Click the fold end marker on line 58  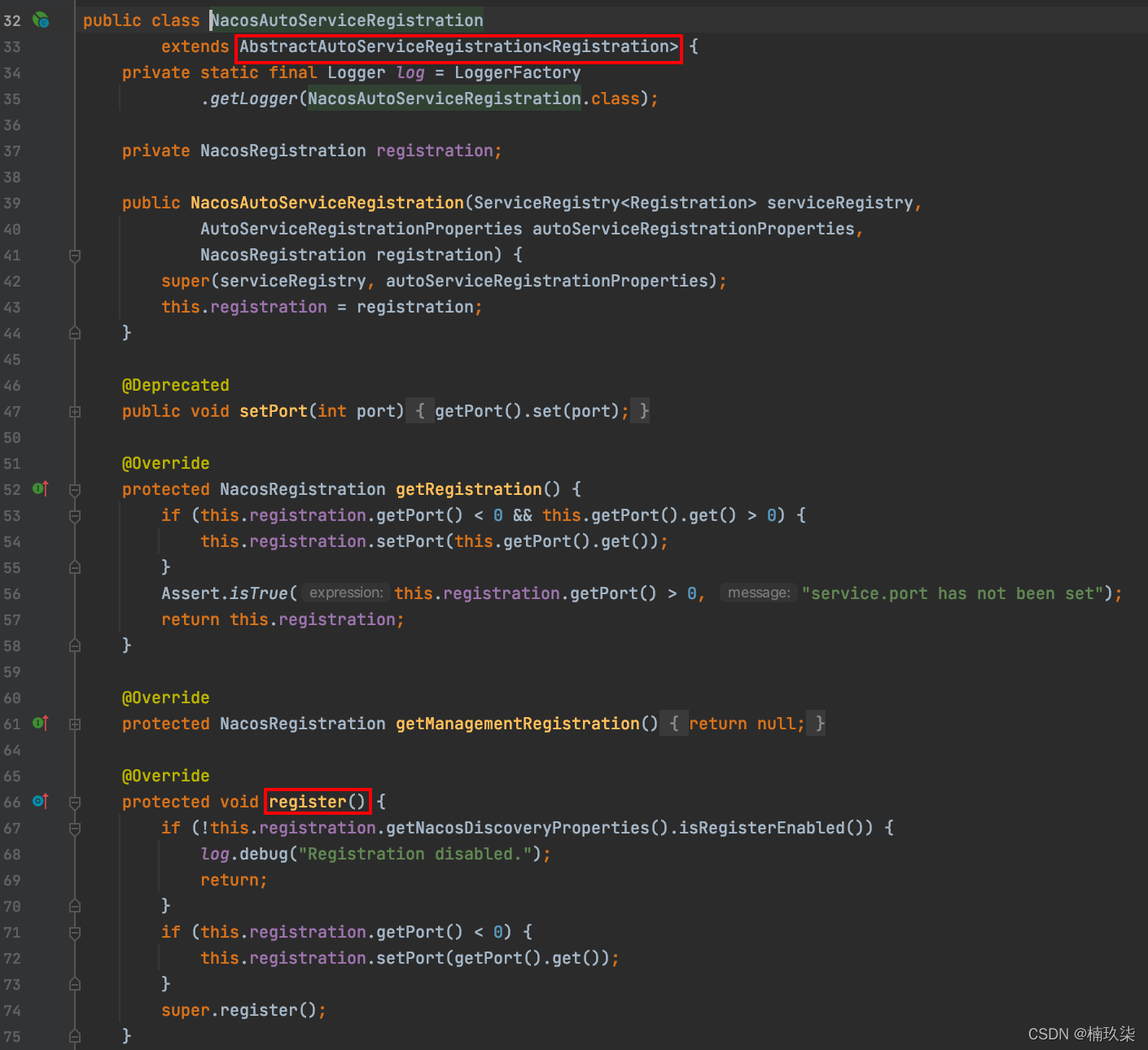pos(75,645)
